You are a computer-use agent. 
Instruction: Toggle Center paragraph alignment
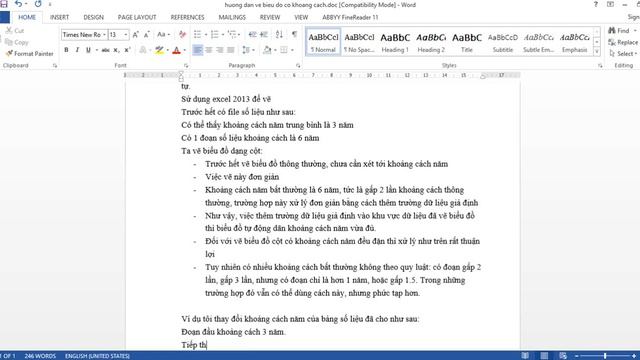click(209, 50)
